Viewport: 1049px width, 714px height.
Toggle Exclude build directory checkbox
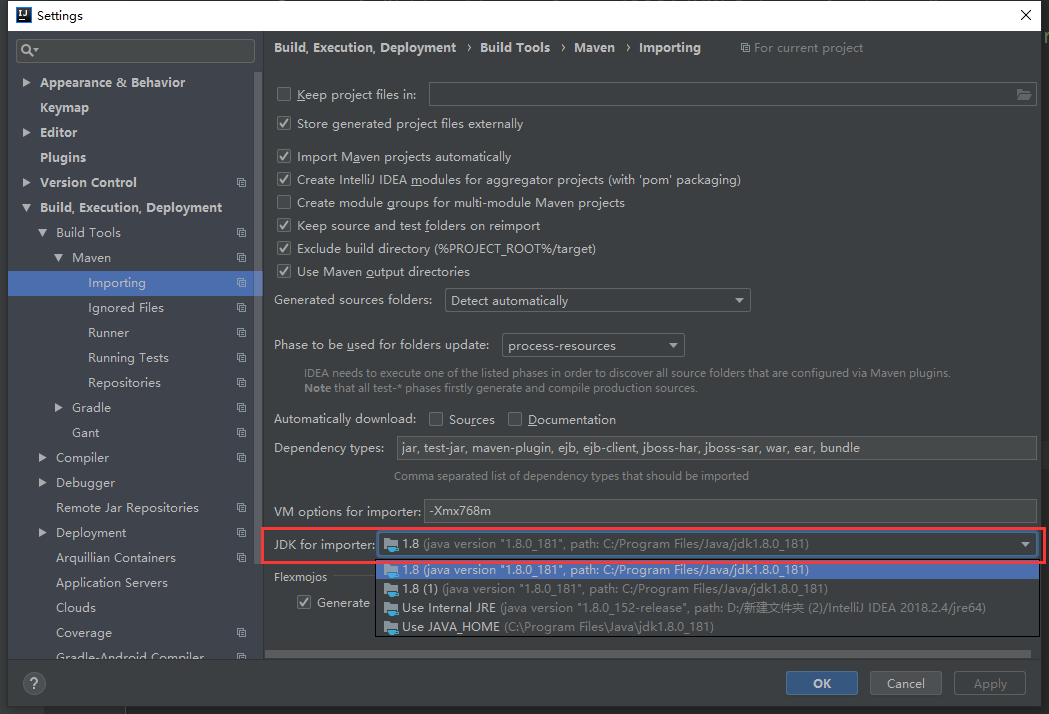pos(284,248)
